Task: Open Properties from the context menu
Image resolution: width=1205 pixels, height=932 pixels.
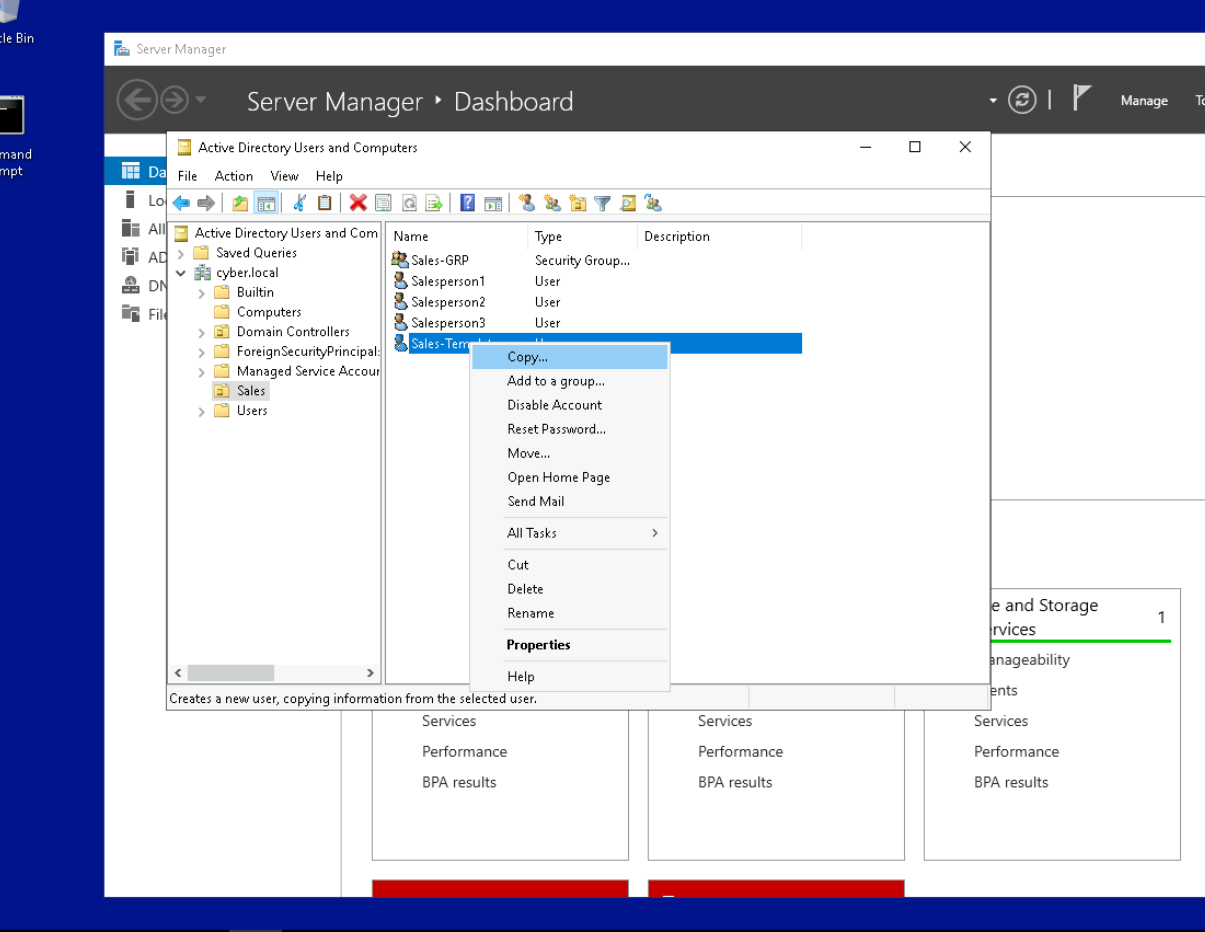Action: 569,645
